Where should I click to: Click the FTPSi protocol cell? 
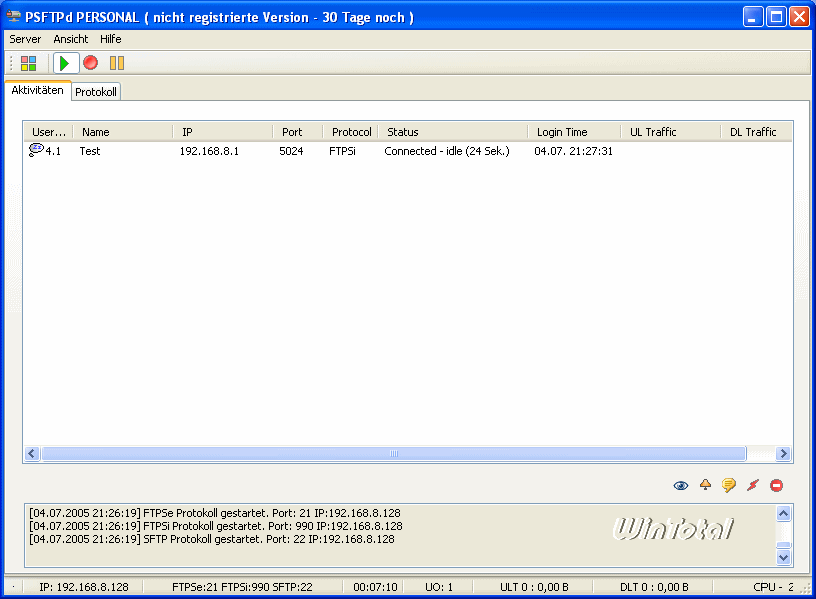coord(342,151)
